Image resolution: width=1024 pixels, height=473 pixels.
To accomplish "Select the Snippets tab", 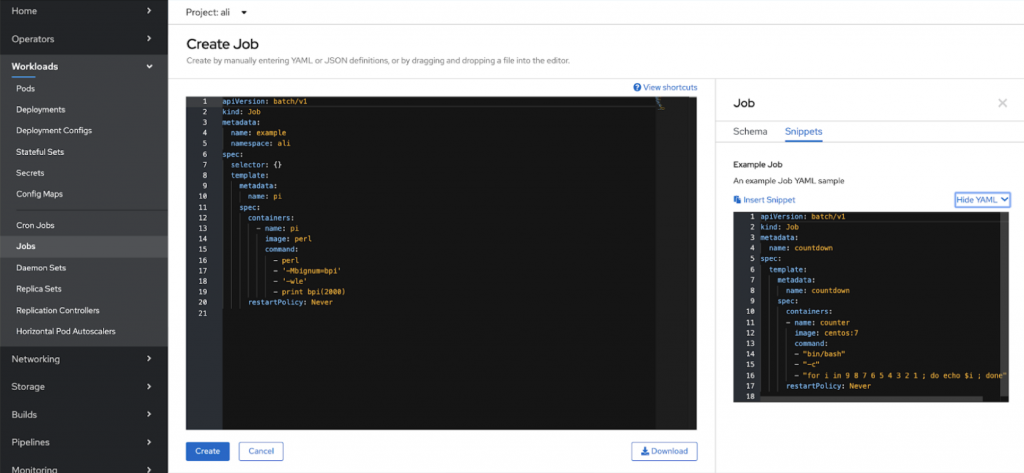I will tap(803, 131).
